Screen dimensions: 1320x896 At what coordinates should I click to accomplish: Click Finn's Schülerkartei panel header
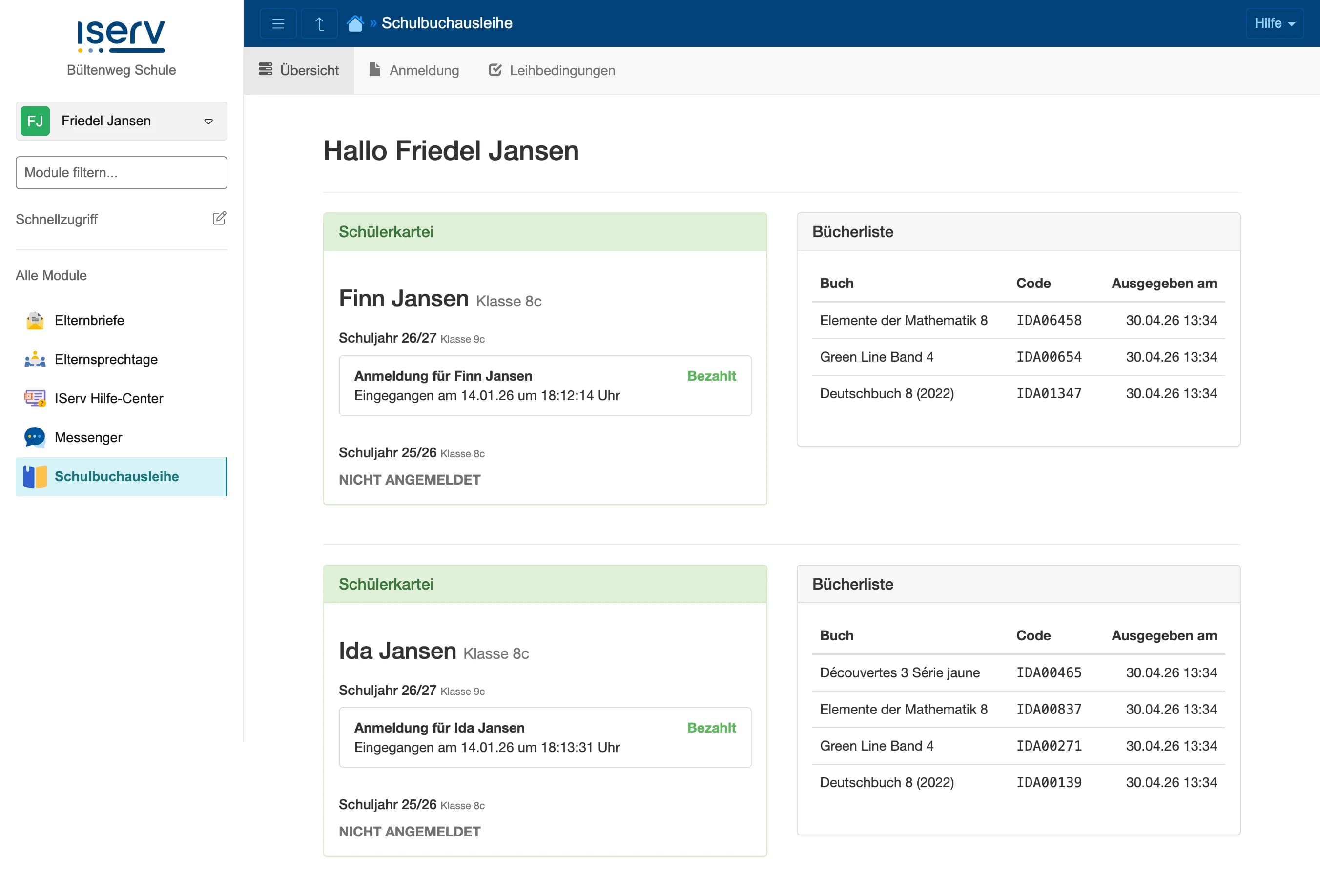(x=545, y=232)
